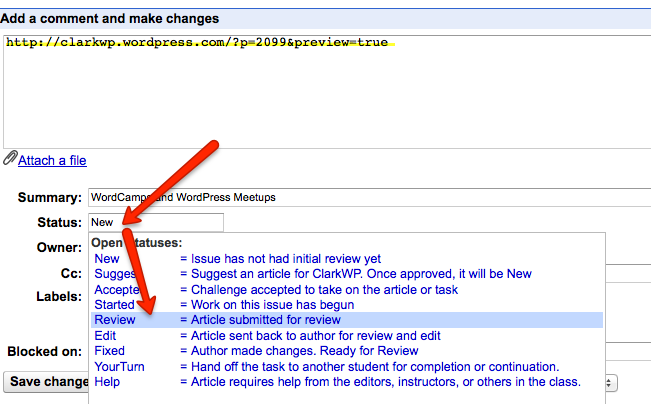The image size is (651, 404).
Task: Select Review status in the dropdown
Action: (x=115, y=320)
